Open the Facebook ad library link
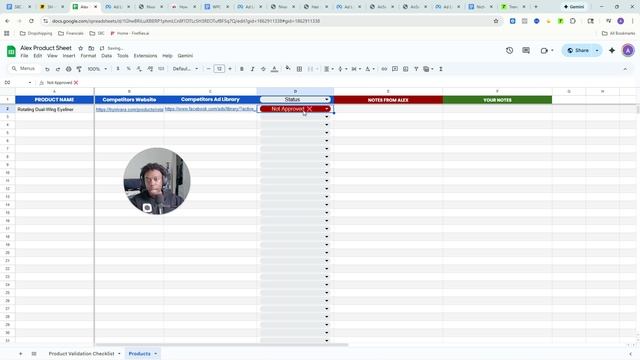This screenshot has height=360, width=640. (x=210, y=109)
